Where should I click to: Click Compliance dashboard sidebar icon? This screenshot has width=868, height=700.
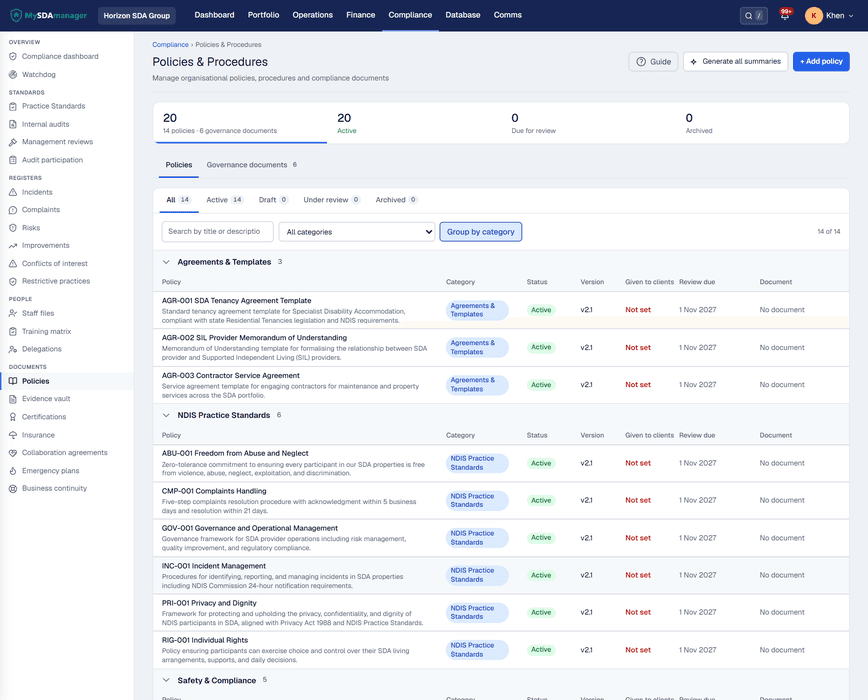point(13,56)
